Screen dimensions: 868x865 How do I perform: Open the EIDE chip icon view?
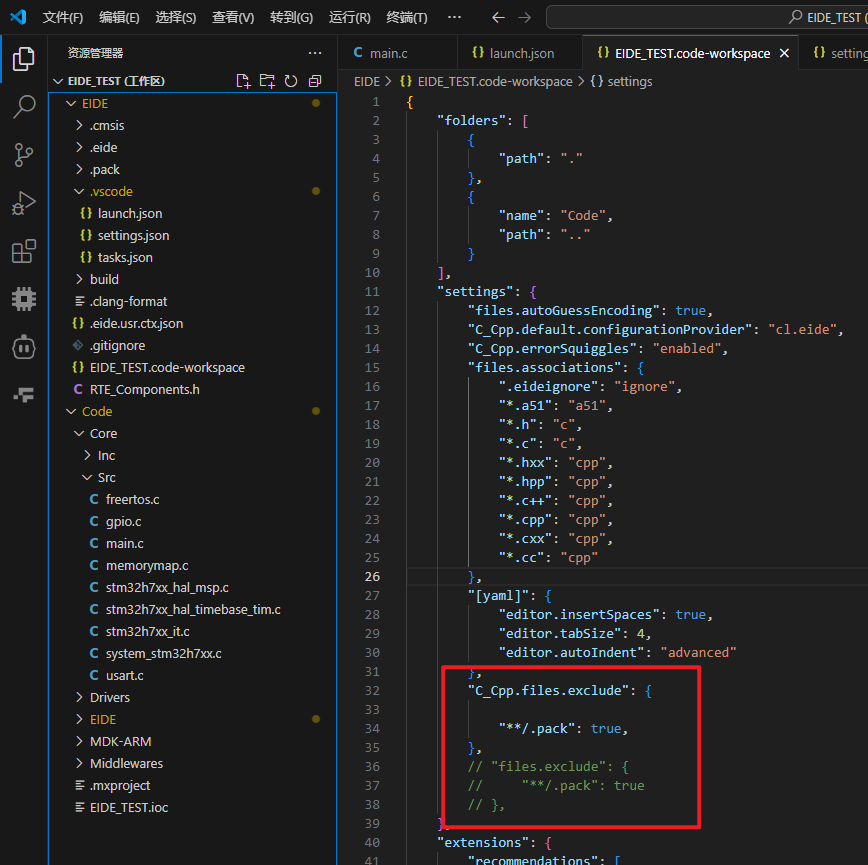click(x=23, y=299)
